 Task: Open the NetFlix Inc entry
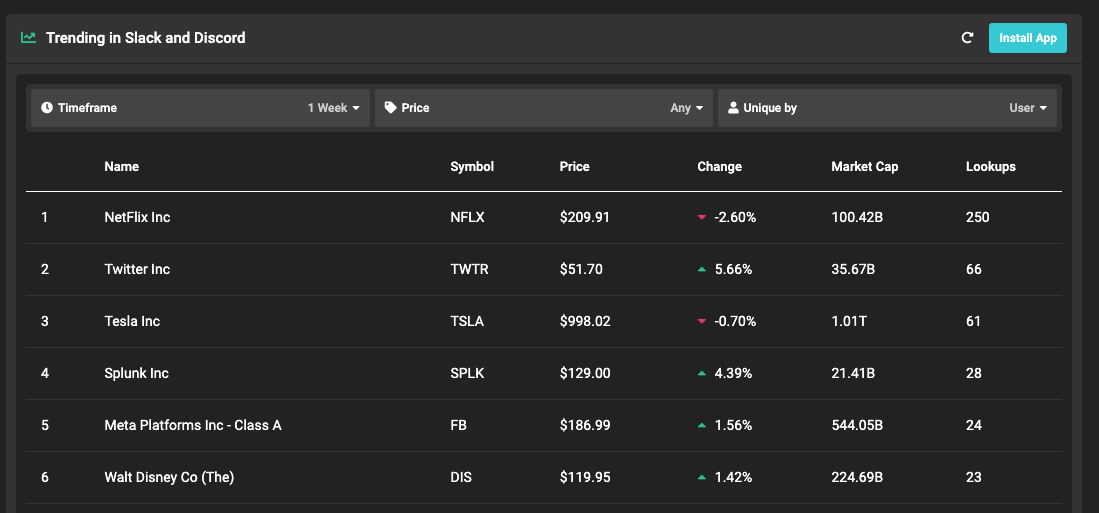(x=137, y=218)
